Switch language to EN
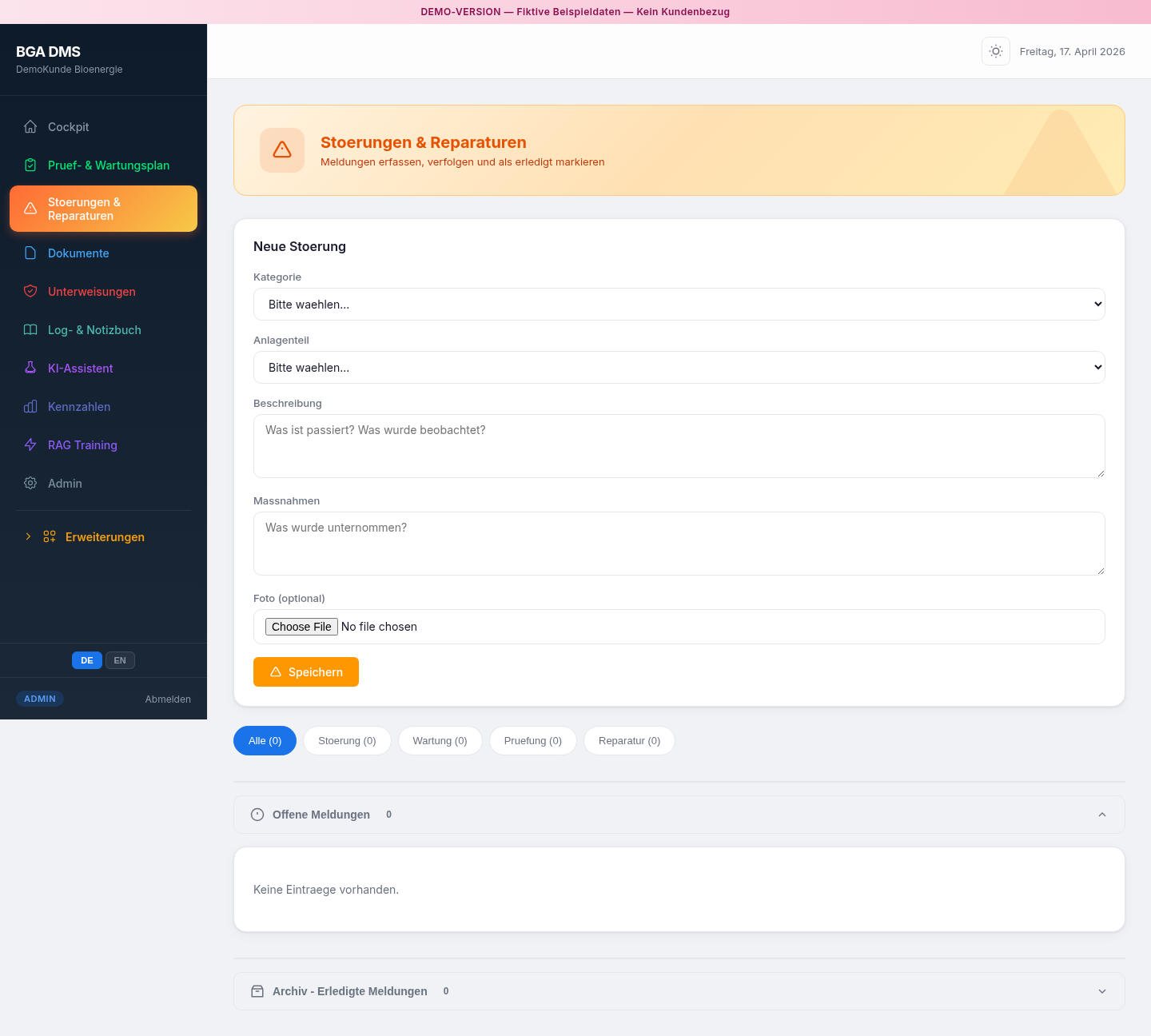The width and height of the screenshot is (1151, 1036). click(x=120, y=660)
